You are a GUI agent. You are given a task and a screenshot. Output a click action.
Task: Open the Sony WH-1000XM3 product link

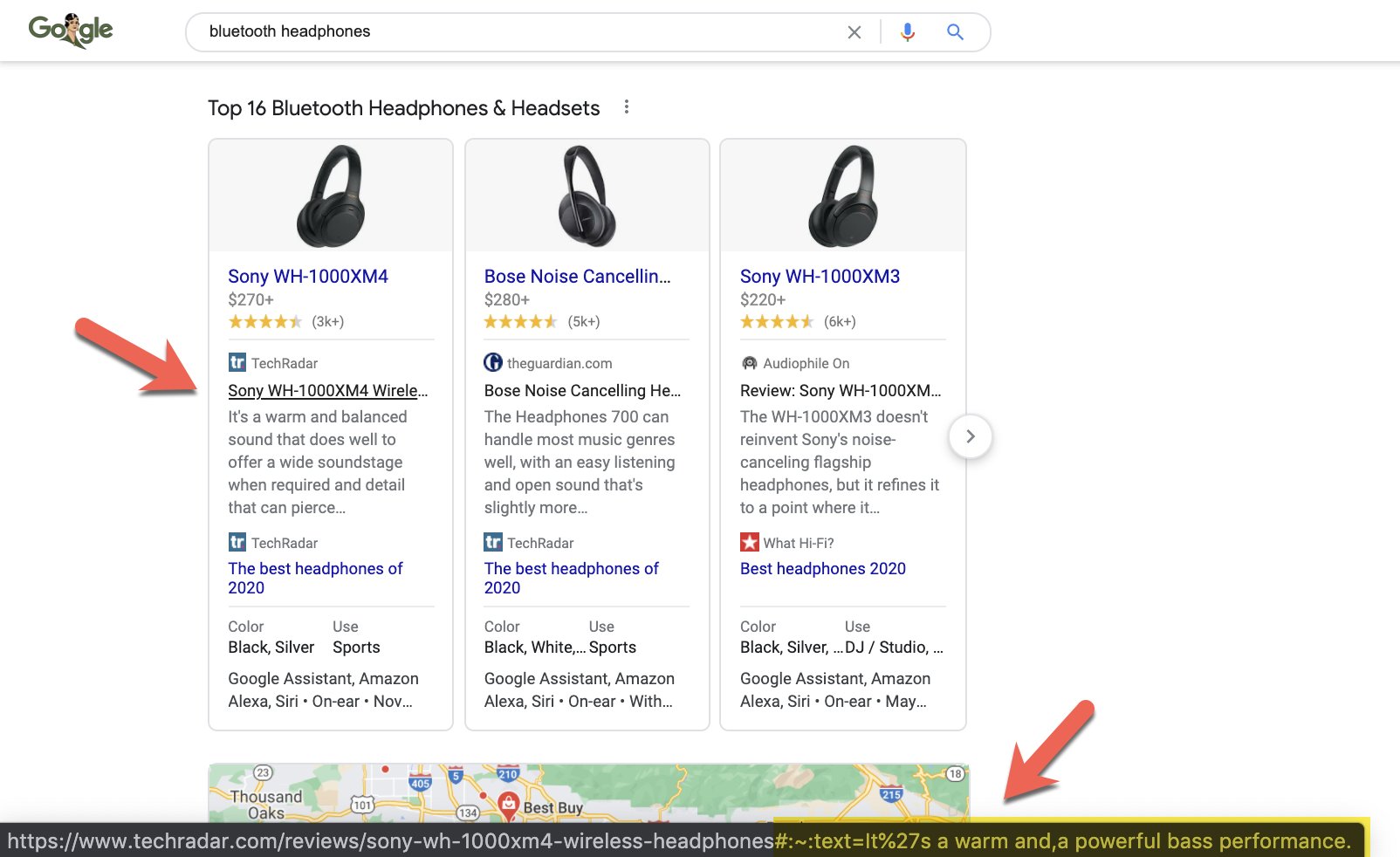(x=818, y=276)
